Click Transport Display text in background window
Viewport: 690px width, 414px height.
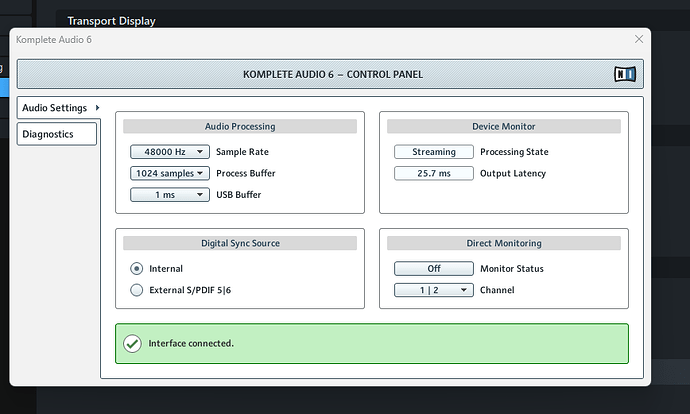(111, 21)
